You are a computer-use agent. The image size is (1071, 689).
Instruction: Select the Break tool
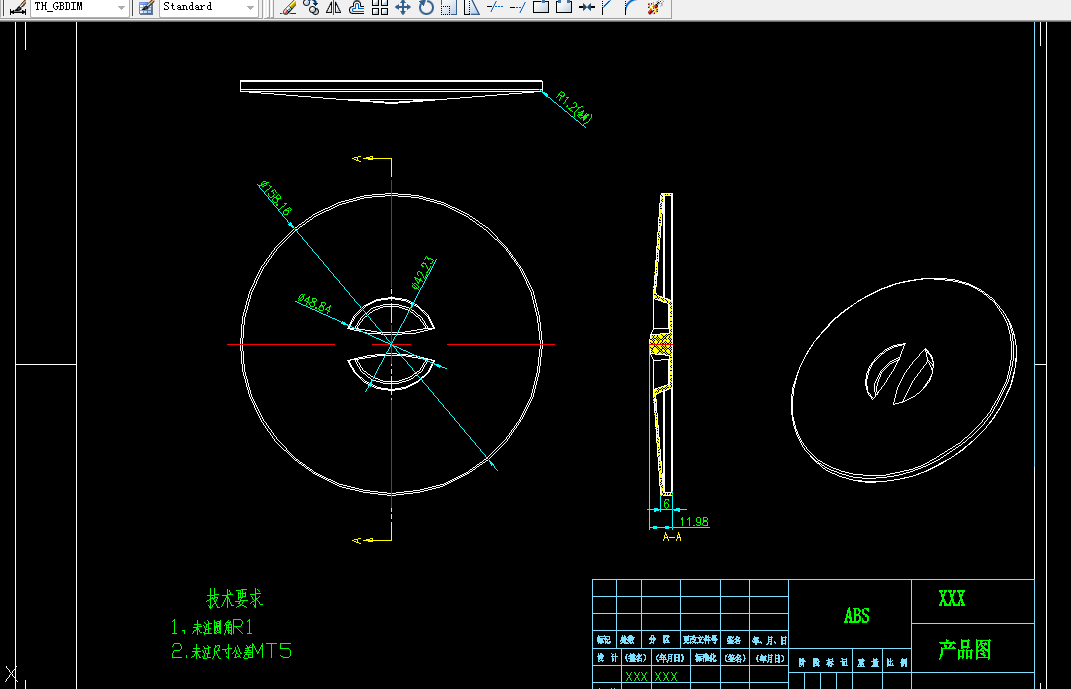(564, 8)
